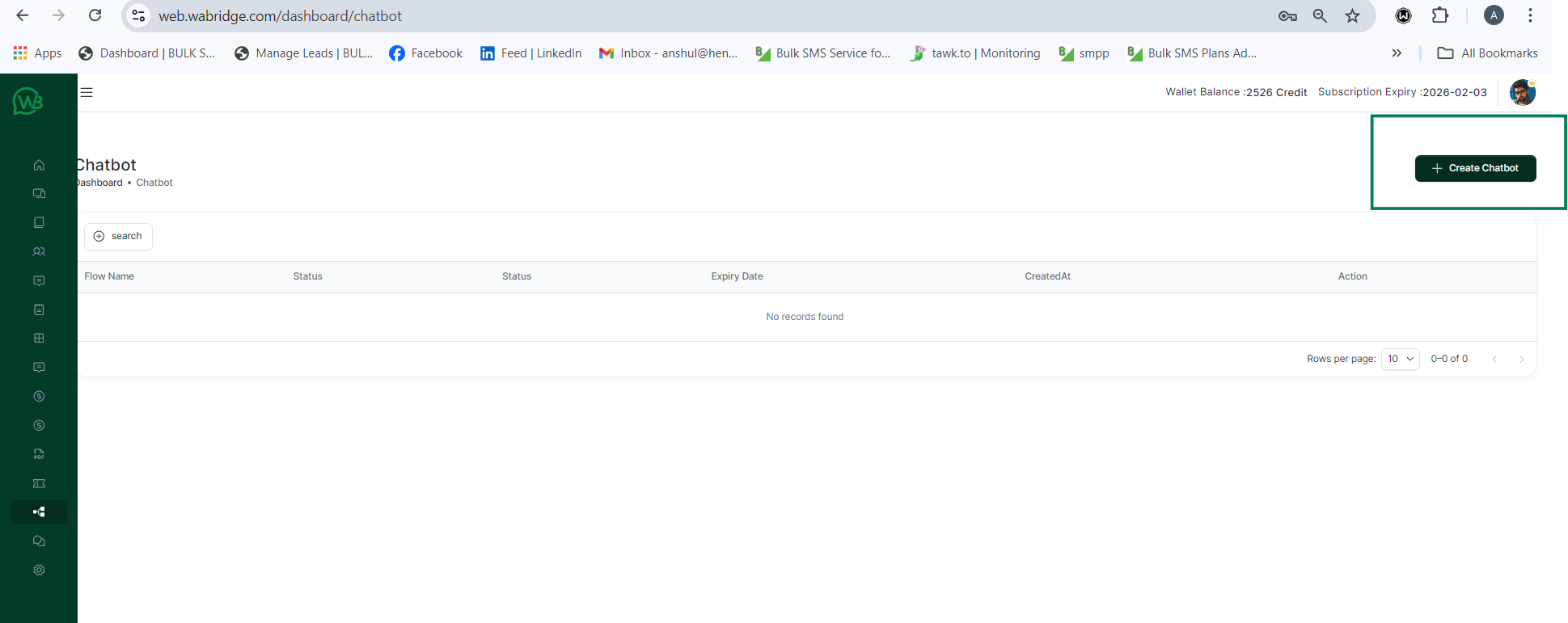Open tawk.to | Monitoring bookmark
Screen dimensions: 1568x623
point(974,53)
